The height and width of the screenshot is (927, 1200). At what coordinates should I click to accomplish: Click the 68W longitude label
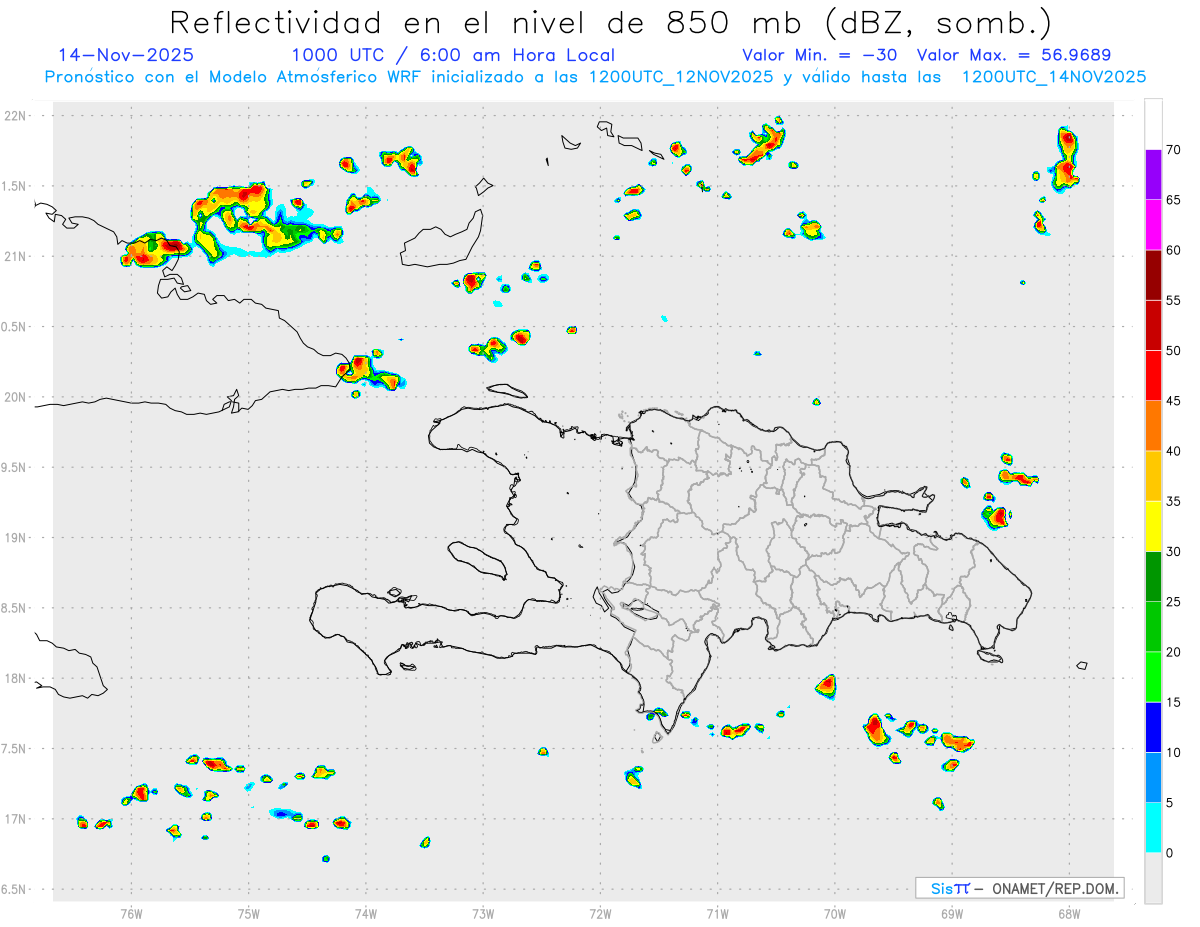[x=1069, y=912]
